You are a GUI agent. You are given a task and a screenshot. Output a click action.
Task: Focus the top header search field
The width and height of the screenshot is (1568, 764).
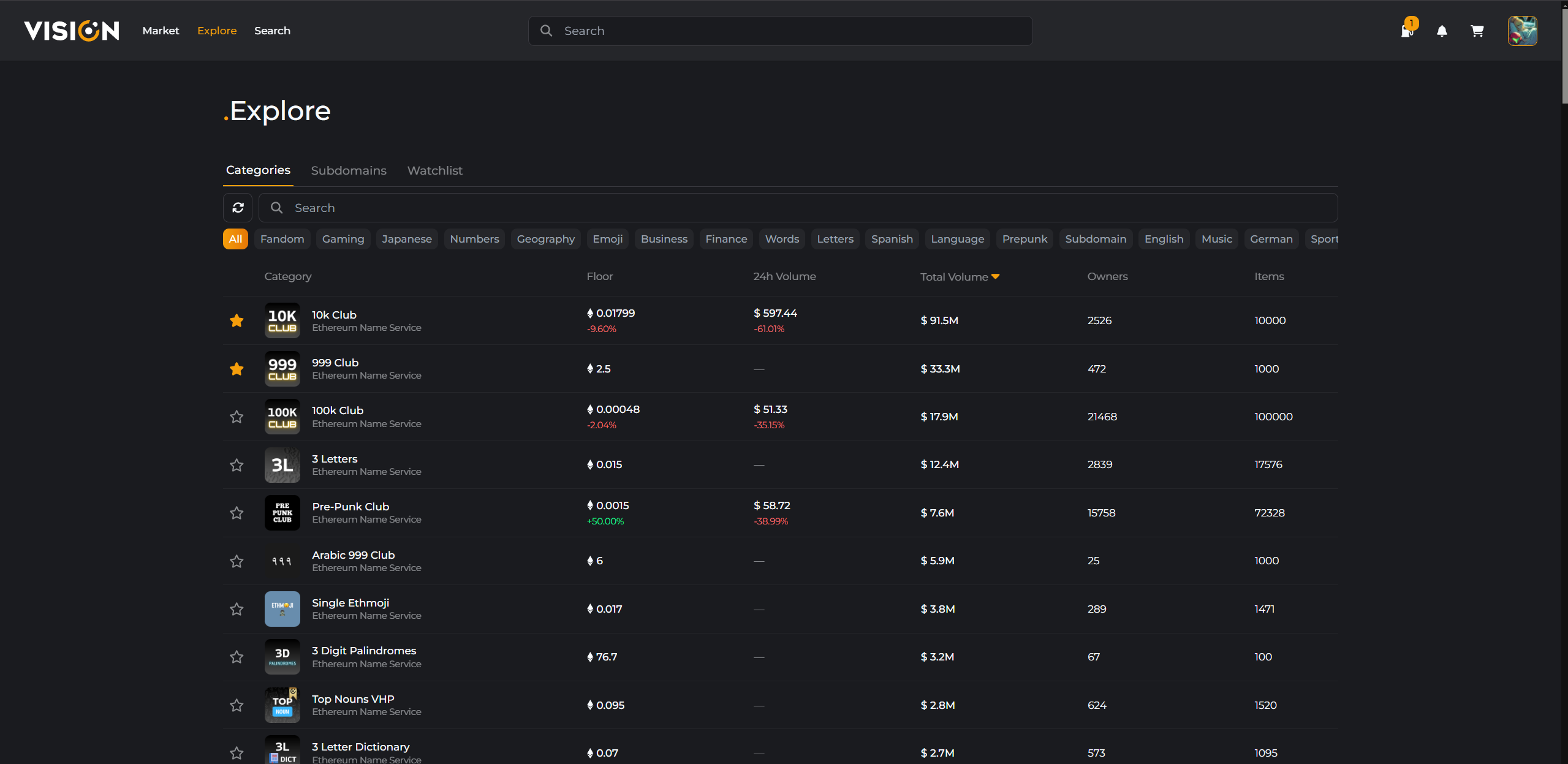pos(780,31)
